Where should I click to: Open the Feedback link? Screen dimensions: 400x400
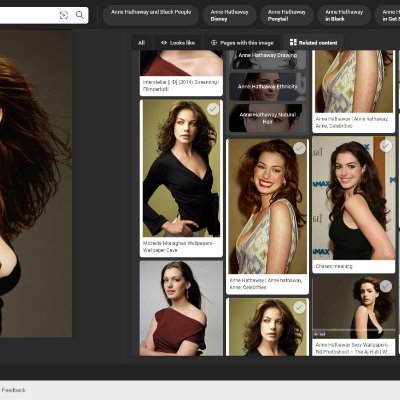point(13,390)
